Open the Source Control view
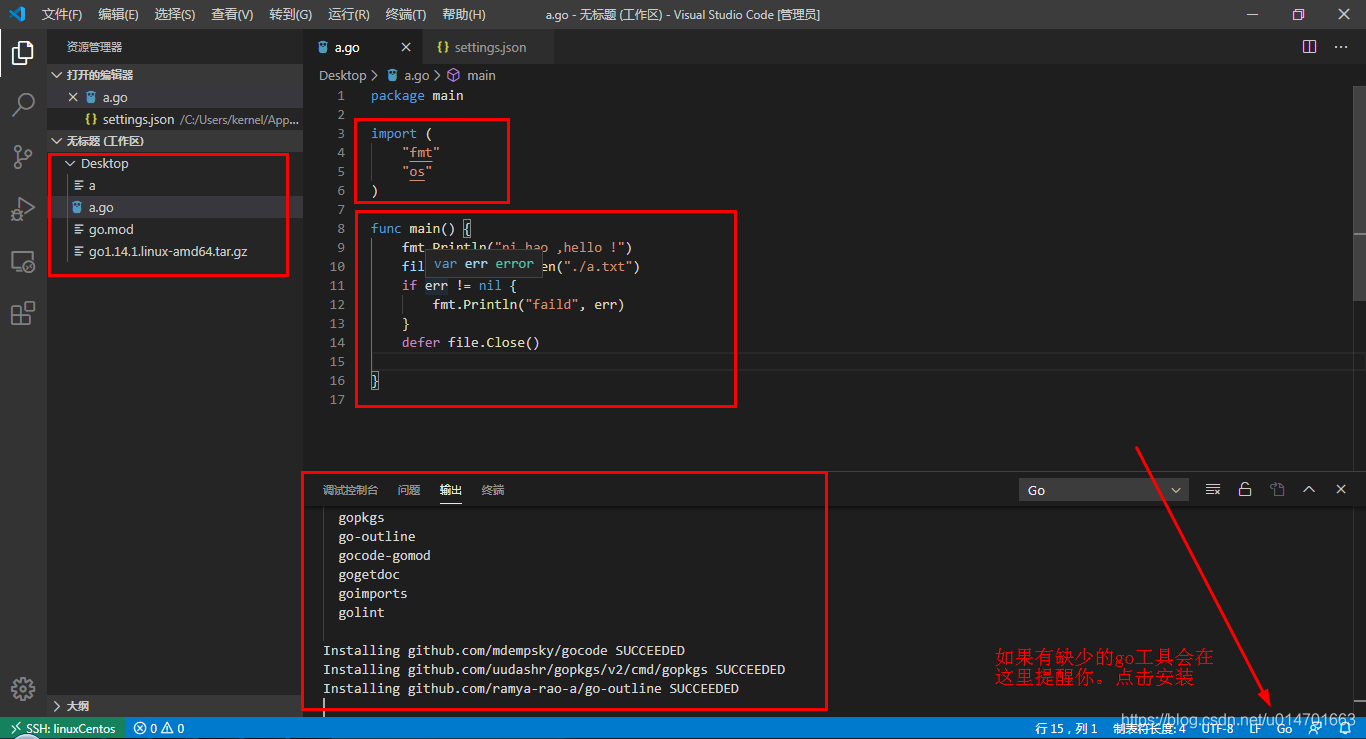Image resolution: width=1366 pixels, height=739 pixels. pyautogui.click(x=23, y=157)
